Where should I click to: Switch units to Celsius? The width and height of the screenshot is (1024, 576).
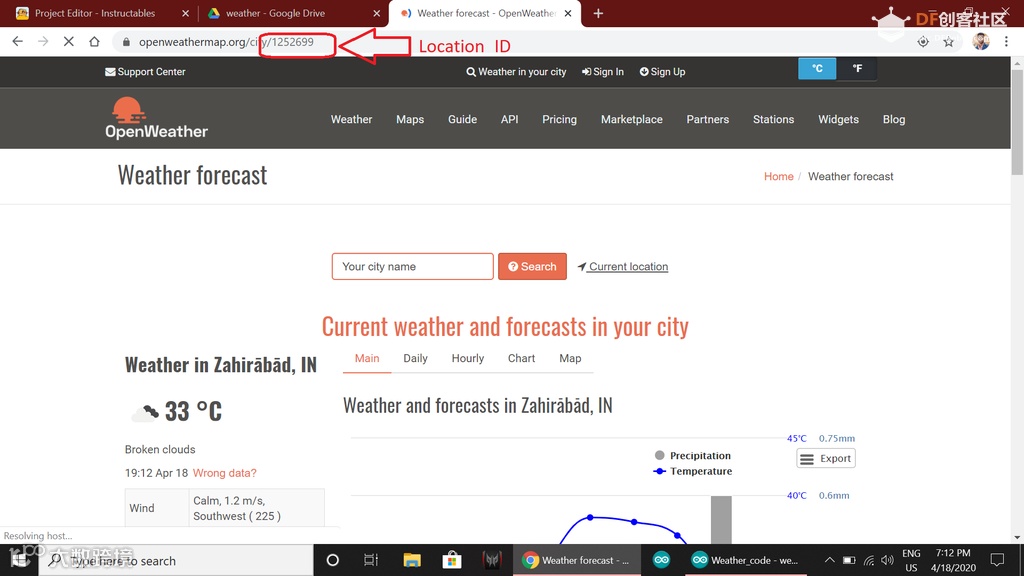[x=817, y=69]
